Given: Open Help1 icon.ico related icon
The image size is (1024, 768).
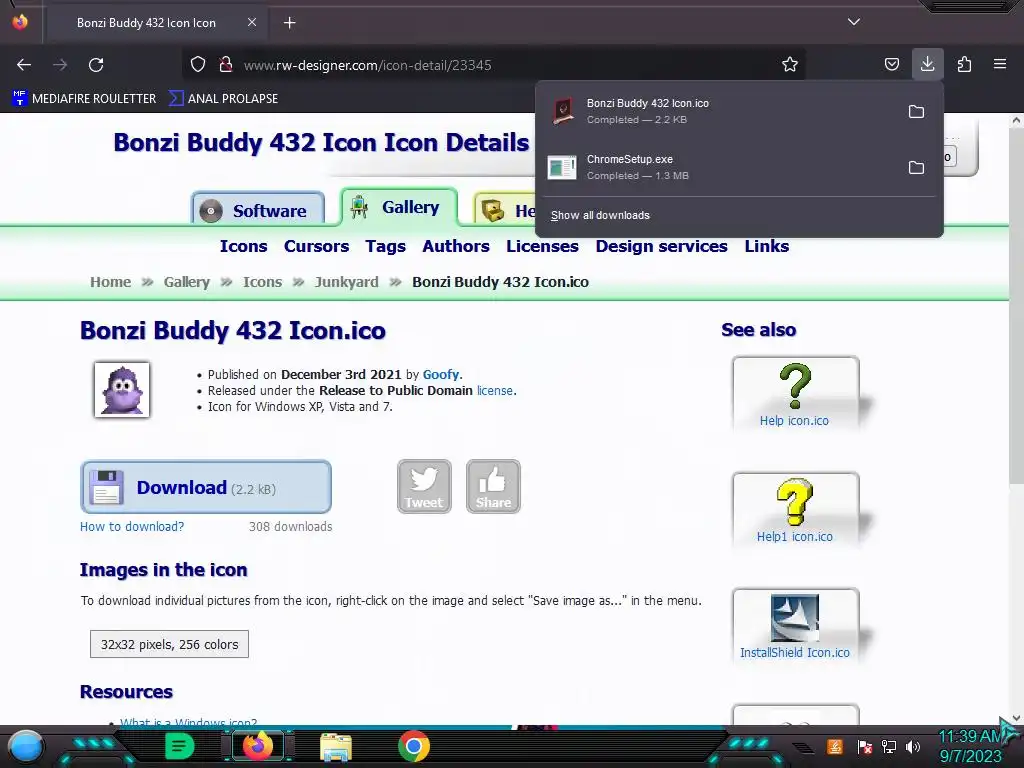Looking at the screenshot, I should point(795,509).
